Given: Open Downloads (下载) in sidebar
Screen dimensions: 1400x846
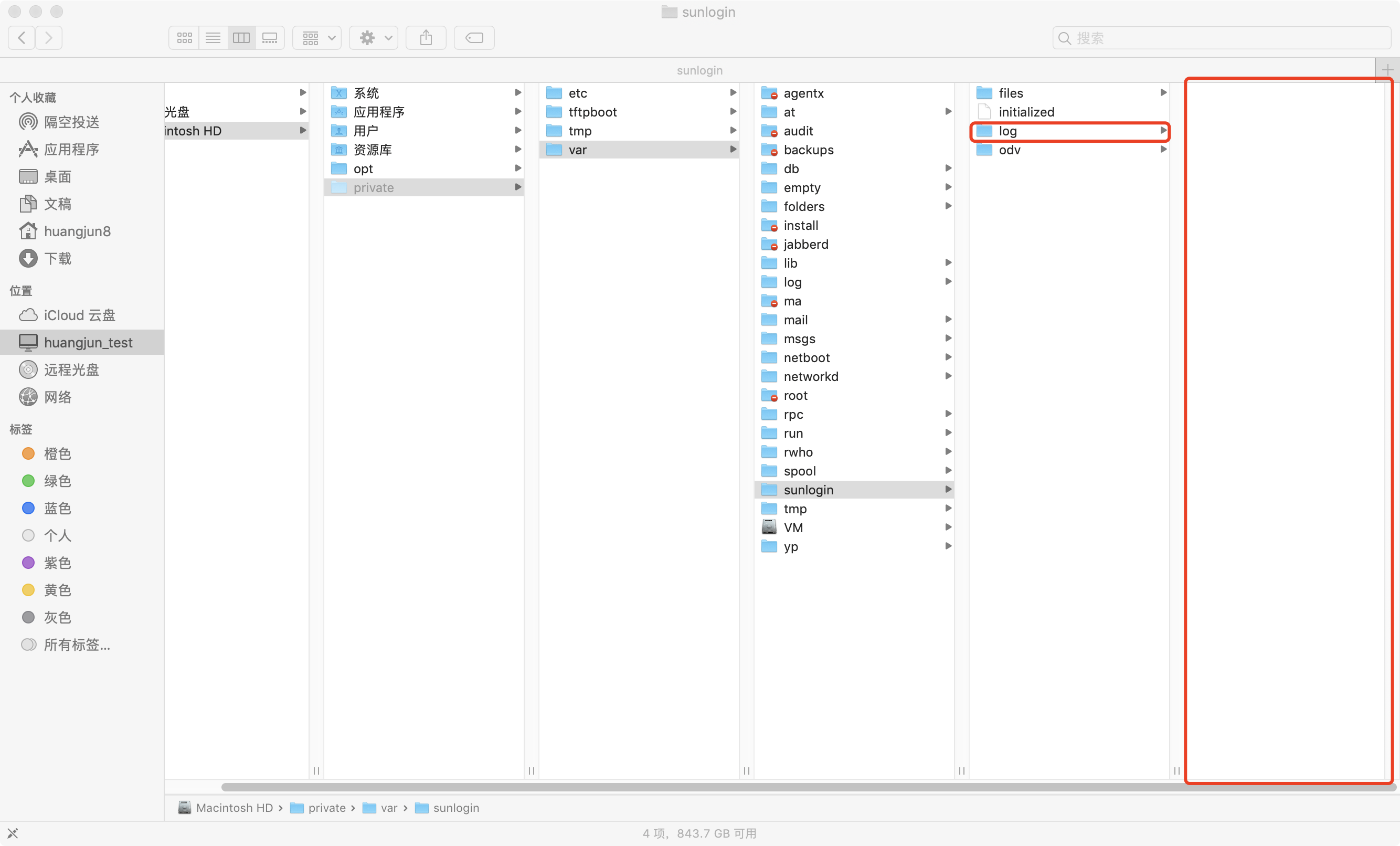Looking at the screenshot, I should [x=57, y=259].
